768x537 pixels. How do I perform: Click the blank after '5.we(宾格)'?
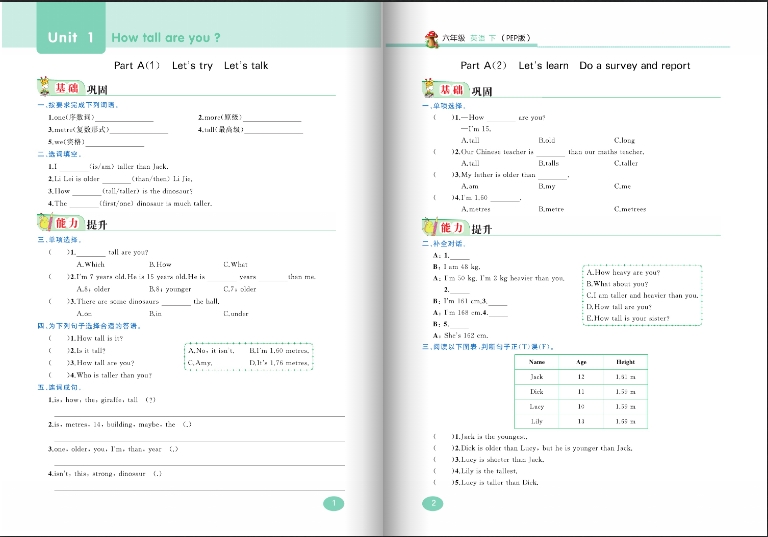(x=115, y=142)
